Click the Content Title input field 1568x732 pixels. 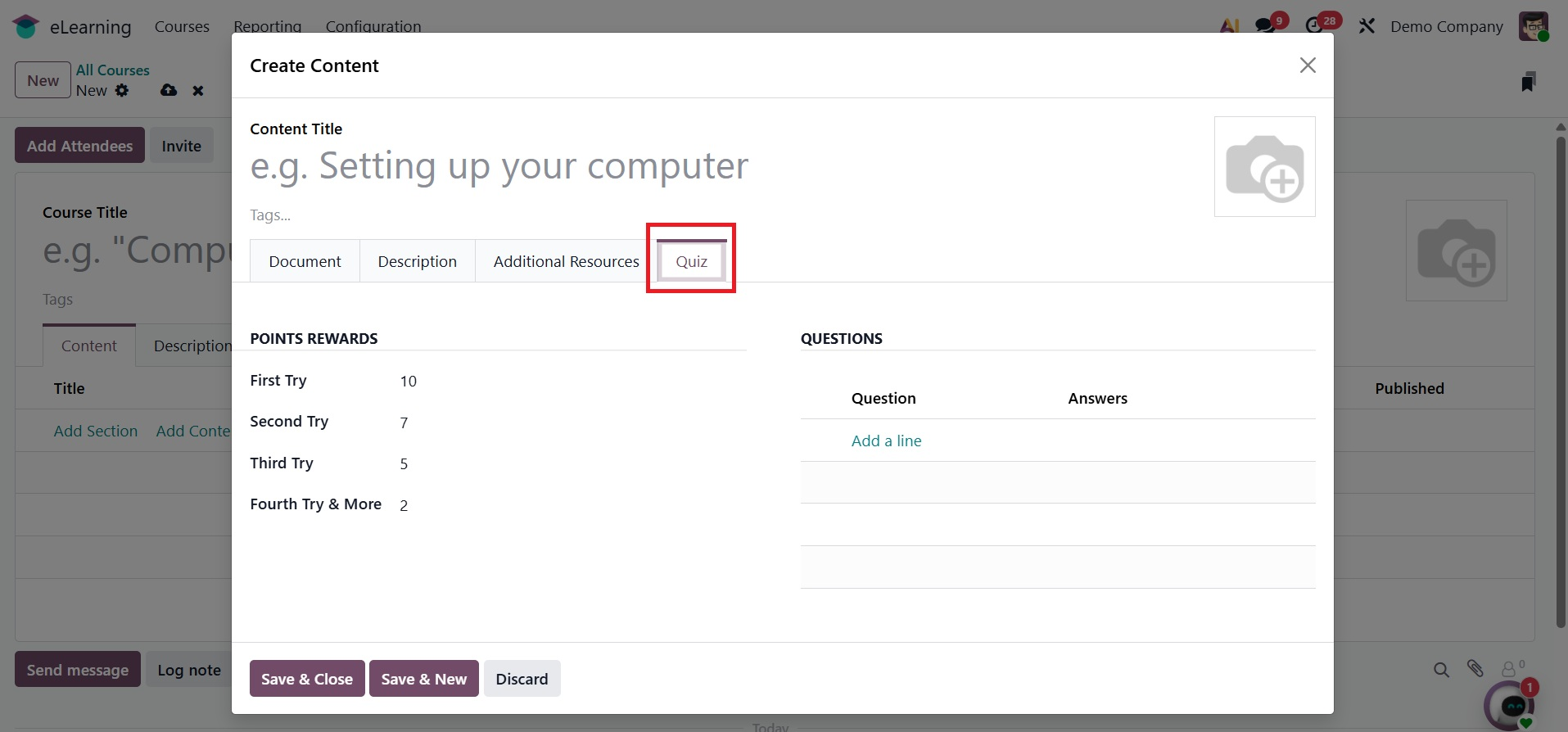(x=499, y=166)
